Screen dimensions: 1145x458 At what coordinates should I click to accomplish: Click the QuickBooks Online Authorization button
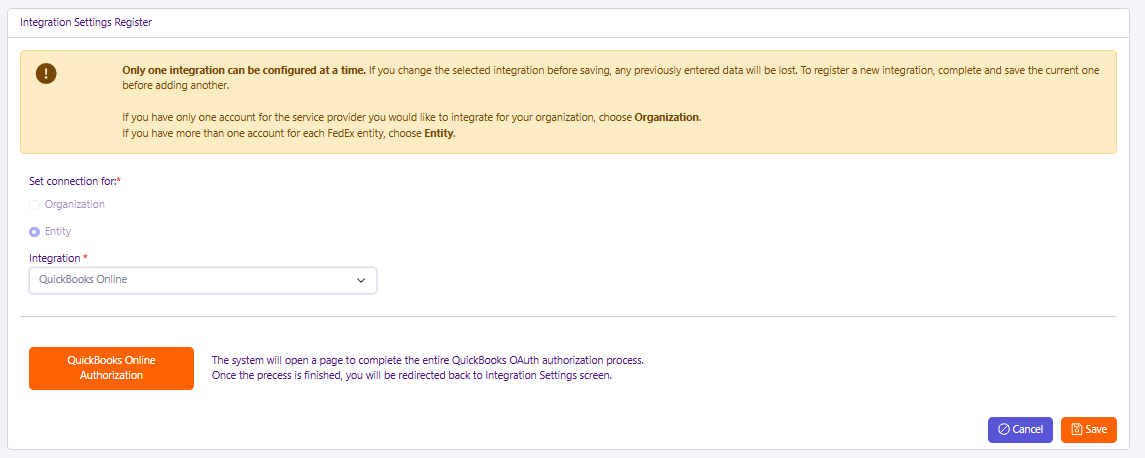coord(112,368)
